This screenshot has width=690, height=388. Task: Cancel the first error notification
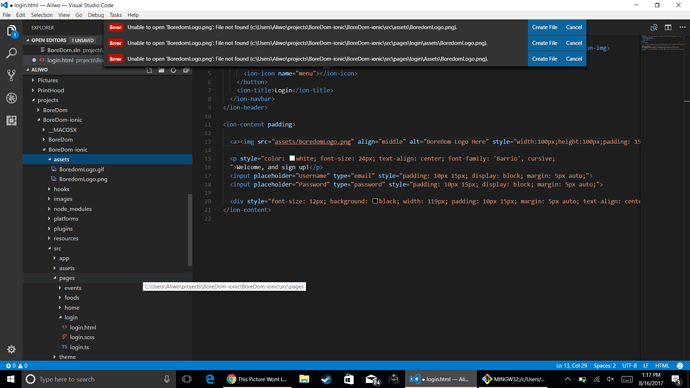pyautogui.click(x=573, y=27)
